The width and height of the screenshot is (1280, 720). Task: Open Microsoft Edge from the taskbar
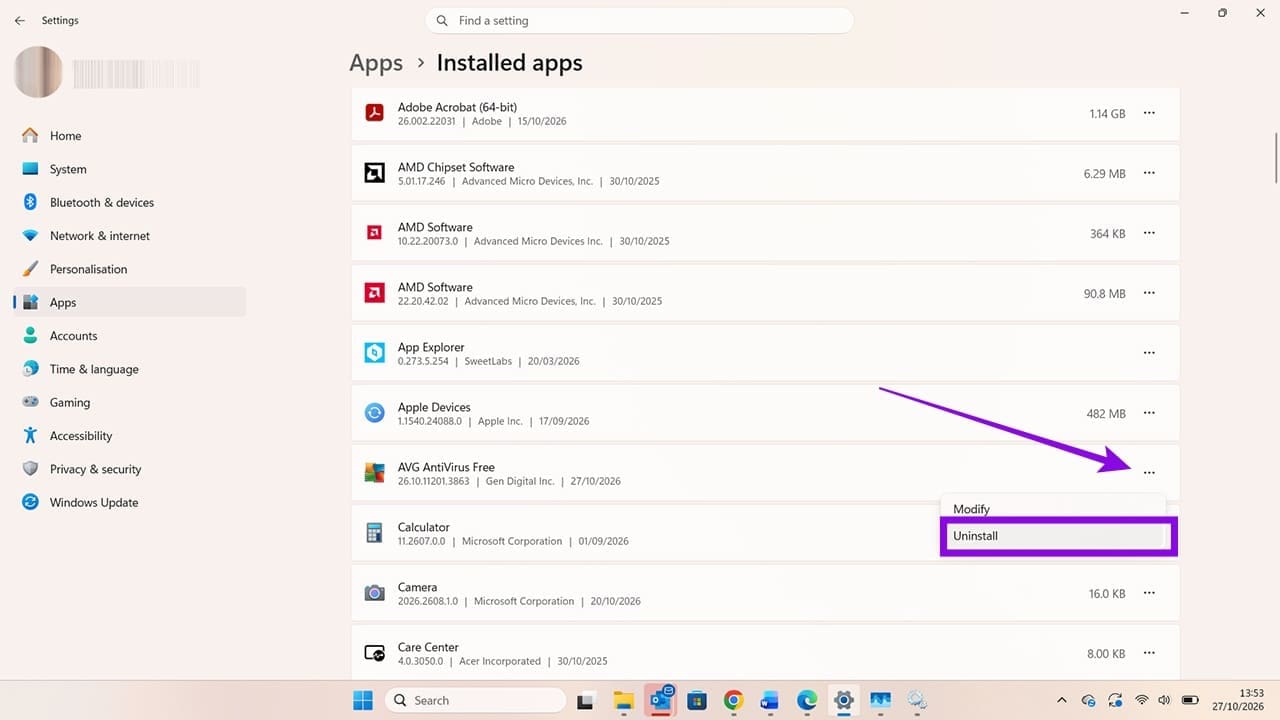(806, 700)
